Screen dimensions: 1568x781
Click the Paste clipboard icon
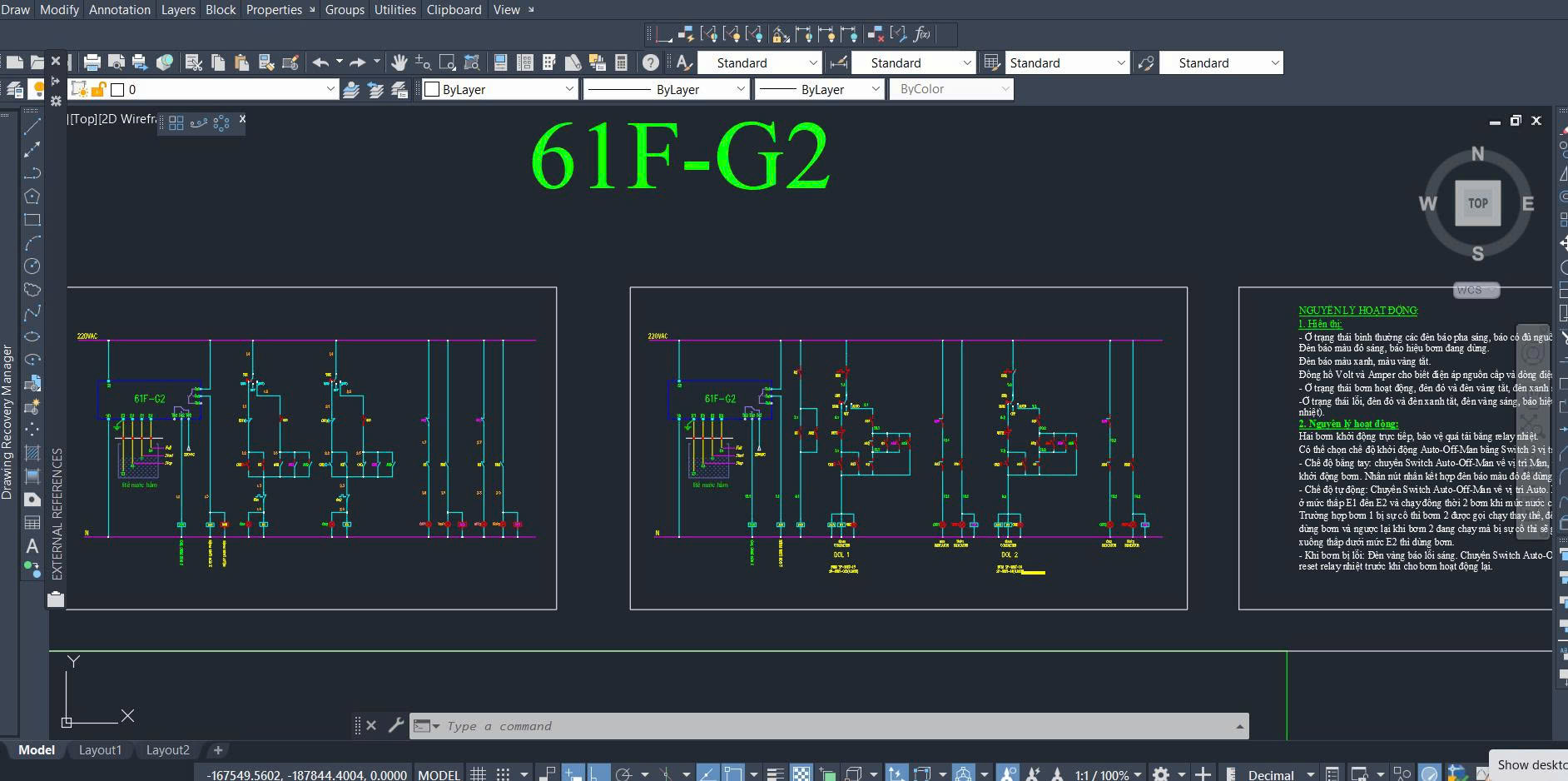(x=241, y=62)
